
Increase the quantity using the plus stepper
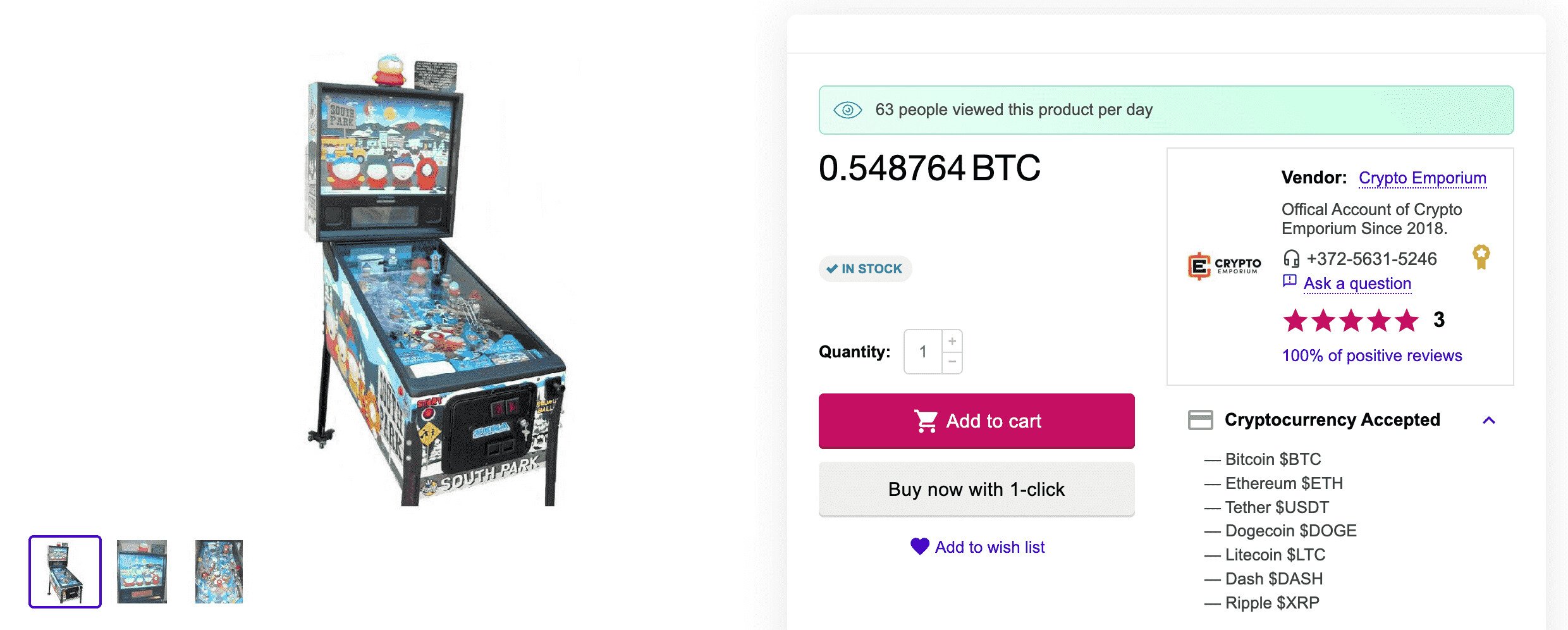point(953,340)
